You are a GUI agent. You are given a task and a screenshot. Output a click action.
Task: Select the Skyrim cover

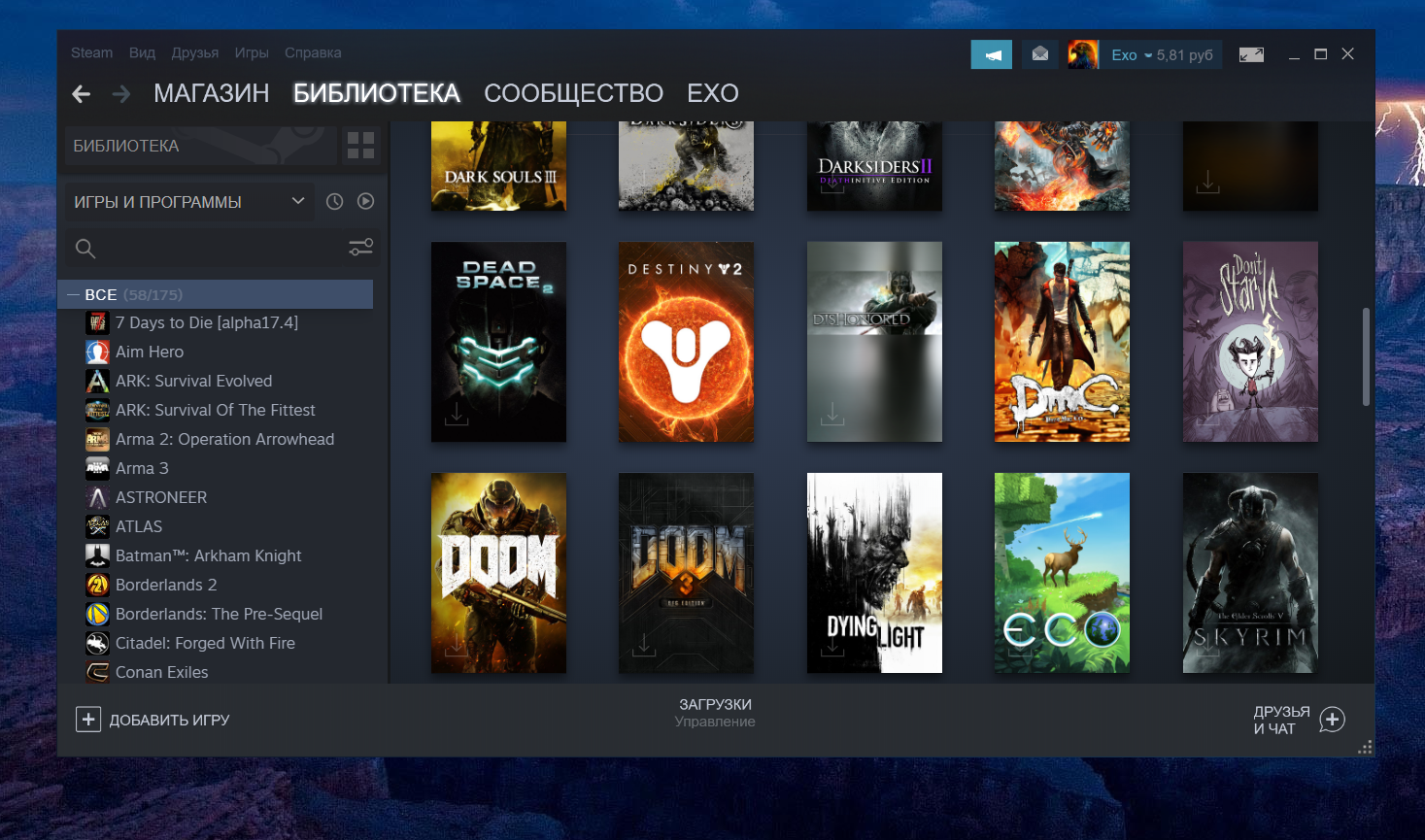point(1250,573)
